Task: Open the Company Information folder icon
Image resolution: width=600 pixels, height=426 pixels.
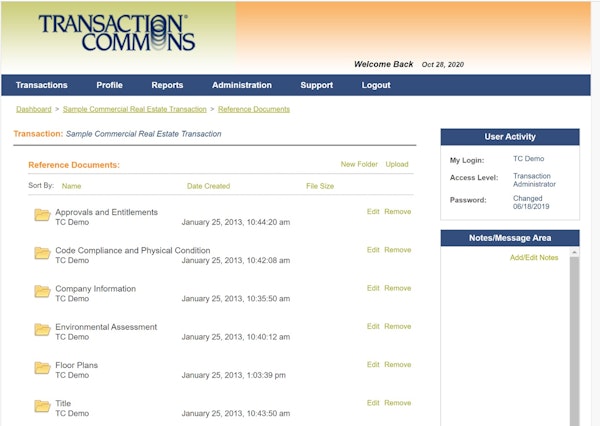Action: 42,291
